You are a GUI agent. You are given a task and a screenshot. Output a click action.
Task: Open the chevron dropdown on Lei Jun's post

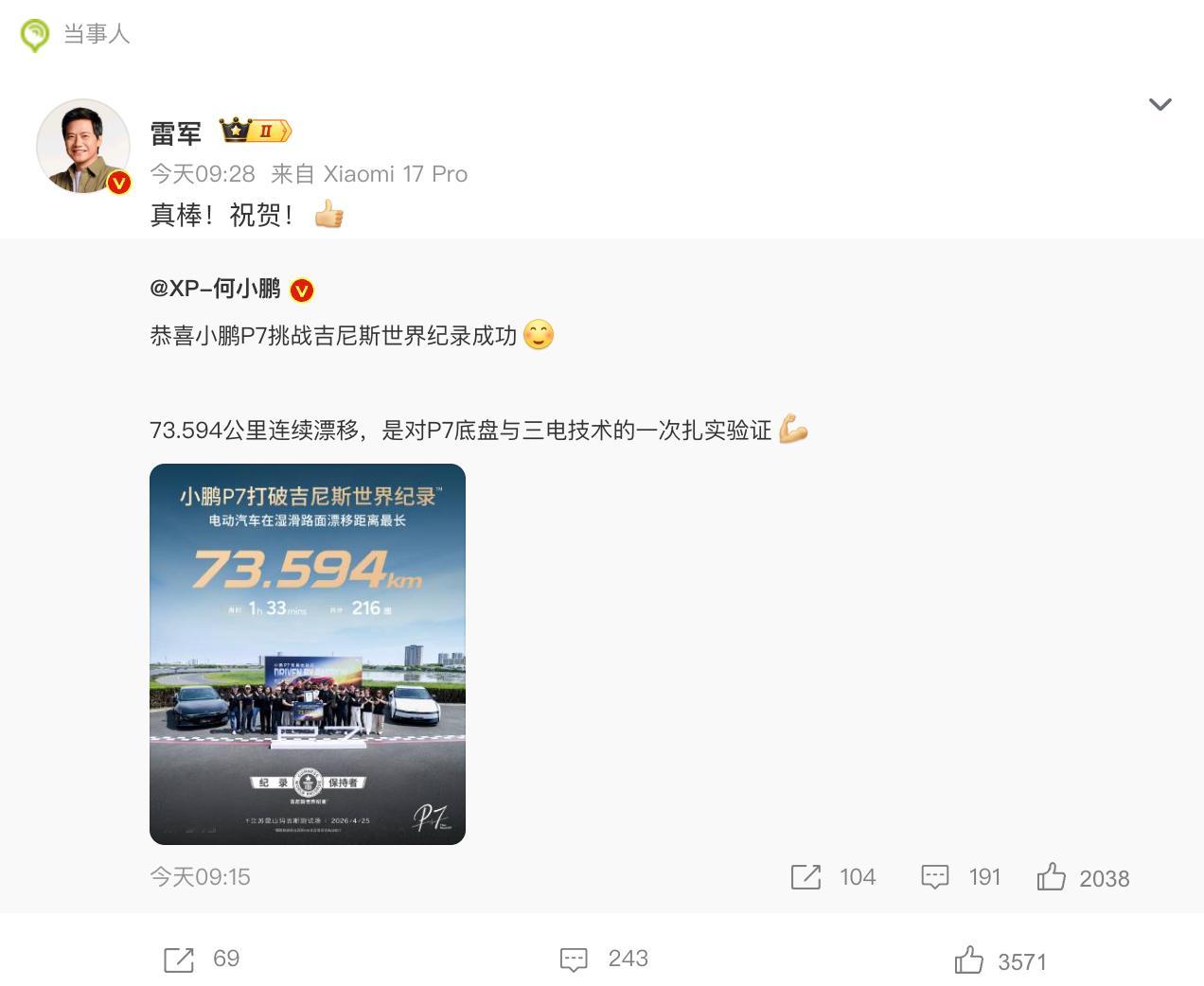[x=1160, y=104]
